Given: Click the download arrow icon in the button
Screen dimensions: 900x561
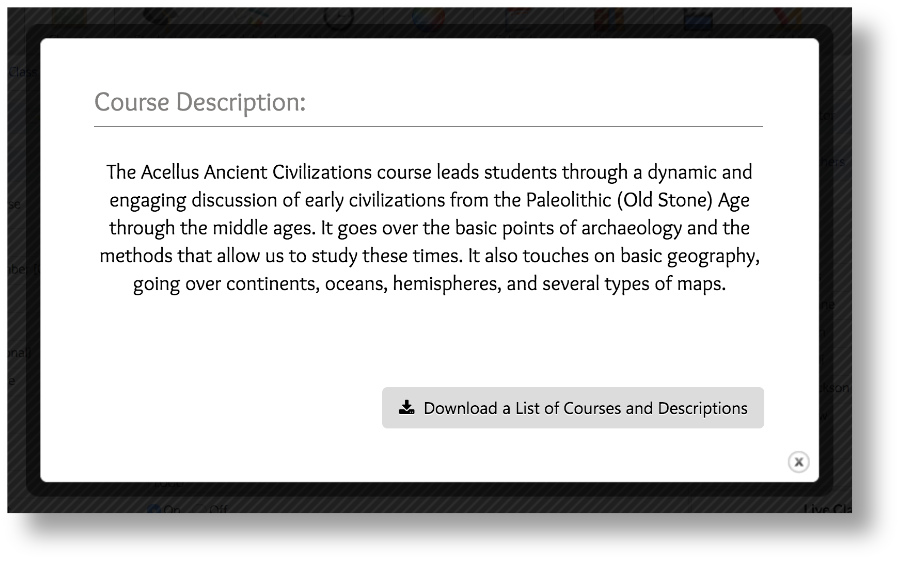Looking at the screenshot, I should [x=406, y=407].
